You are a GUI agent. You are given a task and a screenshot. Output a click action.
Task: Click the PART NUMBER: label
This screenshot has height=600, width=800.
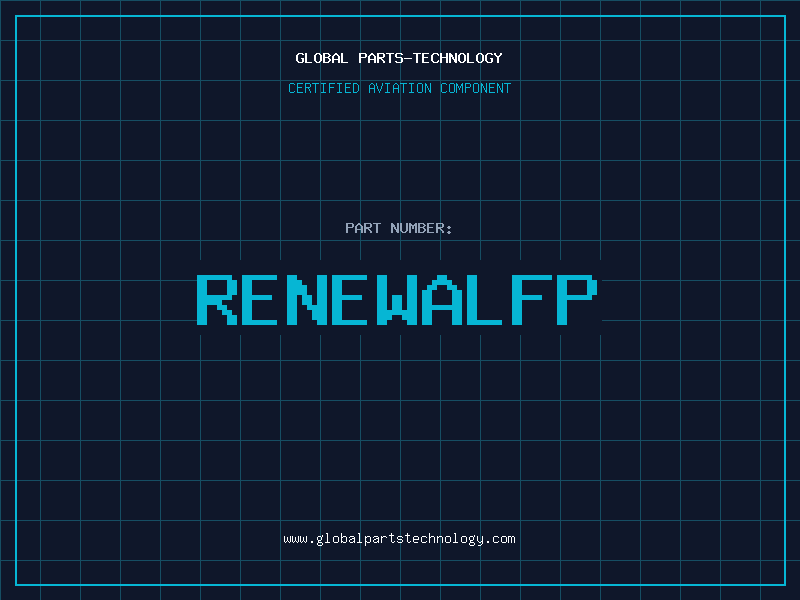(x=399, y=228)
